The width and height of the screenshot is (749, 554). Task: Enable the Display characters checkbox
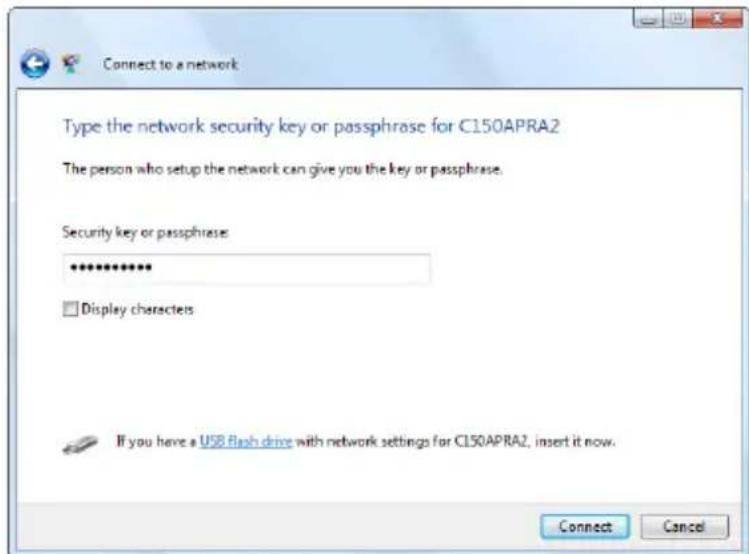tap(70, 309)
